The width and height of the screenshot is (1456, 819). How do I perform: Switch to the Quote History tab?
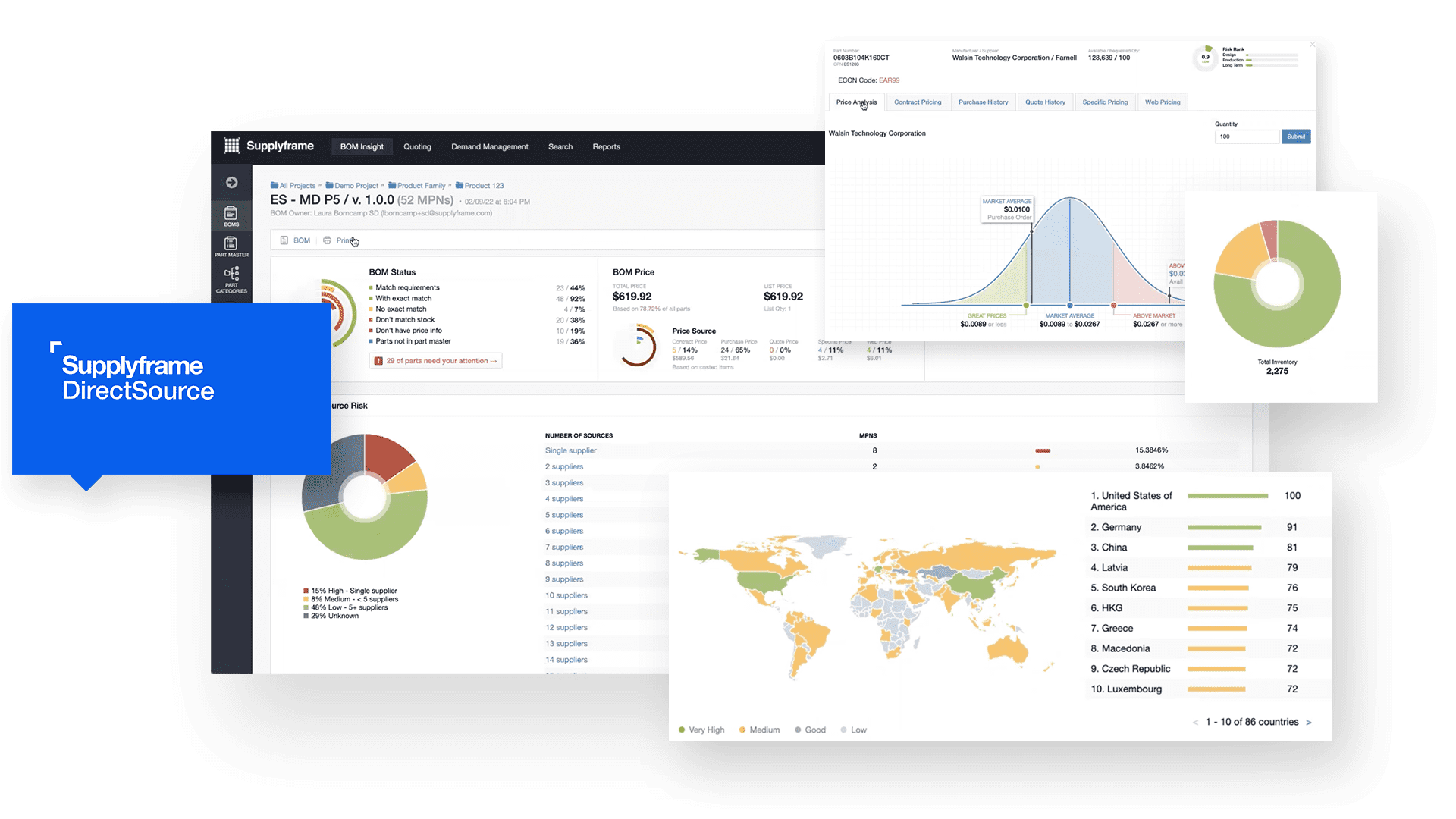coord(1045,102)
